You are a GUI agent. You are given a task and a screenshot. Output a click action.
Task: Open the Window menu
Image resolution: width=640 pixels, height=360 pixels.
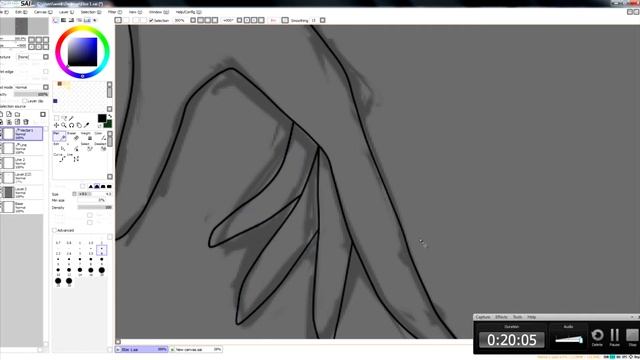pos(158,12)
